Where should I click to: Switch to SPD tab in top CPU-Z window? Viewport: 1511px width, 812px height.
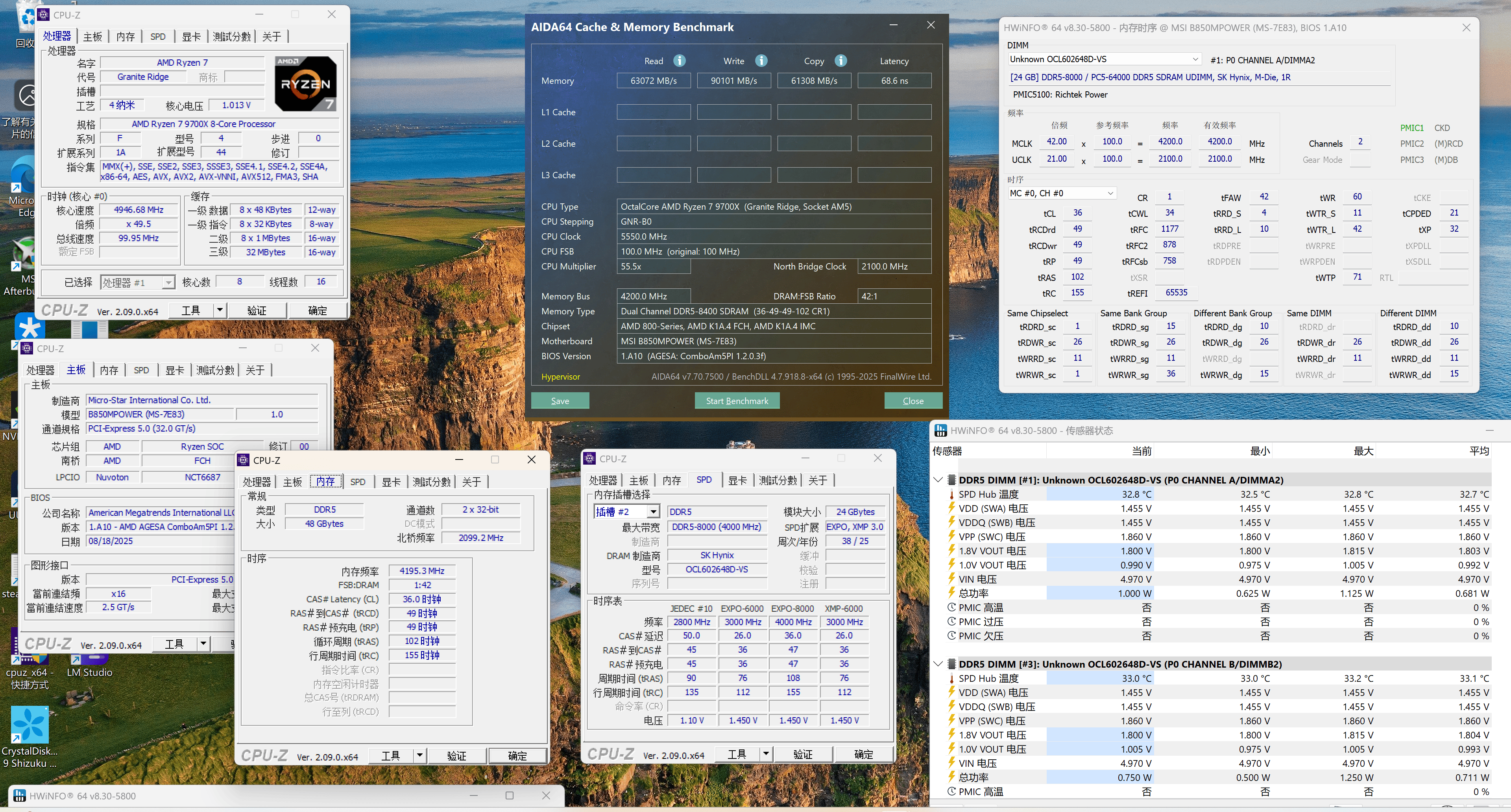point(158,36)
